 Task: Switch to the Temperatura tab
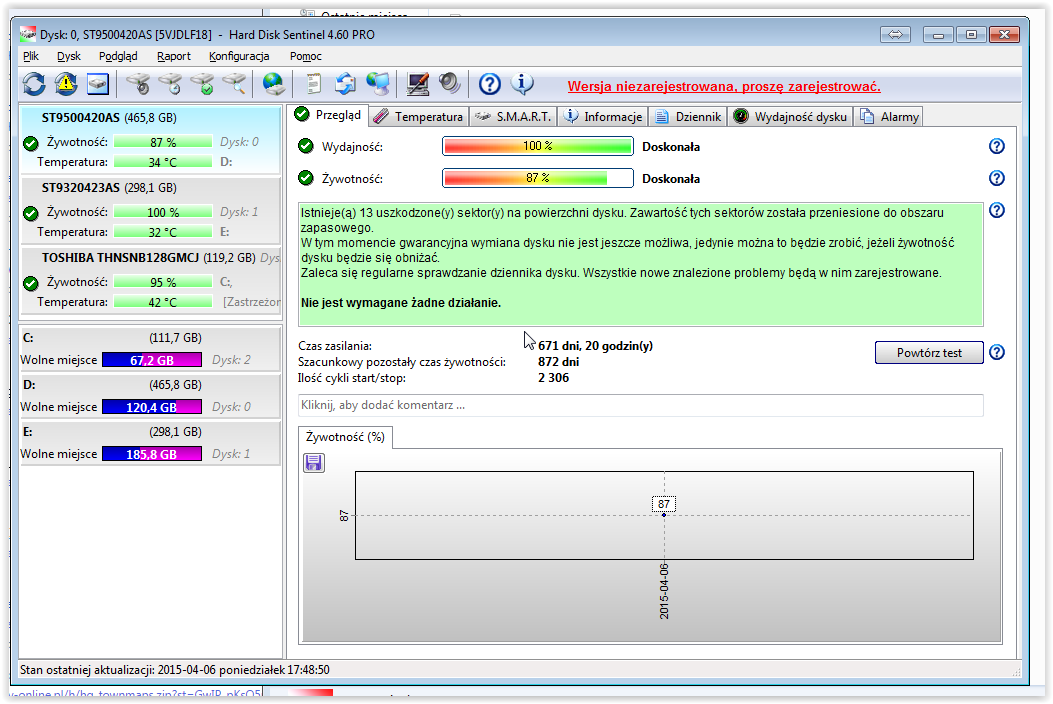tap(418, 117)
